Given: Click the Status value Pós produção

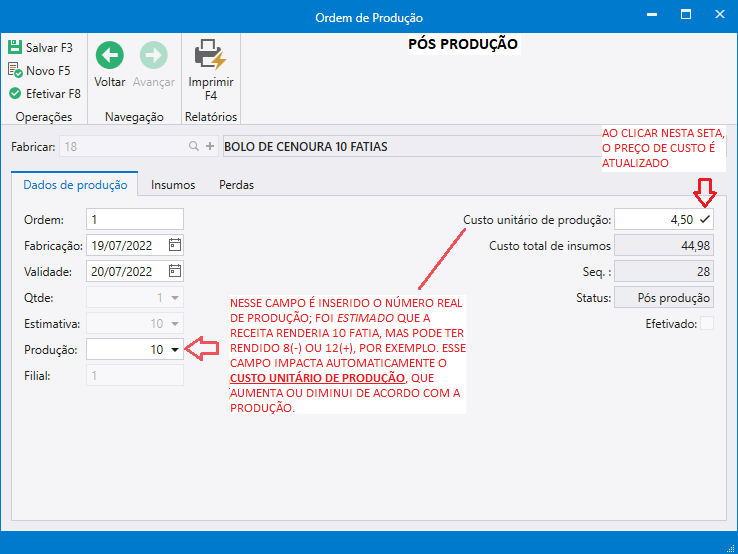Looking at the screenshot, I should coord(664,297).
